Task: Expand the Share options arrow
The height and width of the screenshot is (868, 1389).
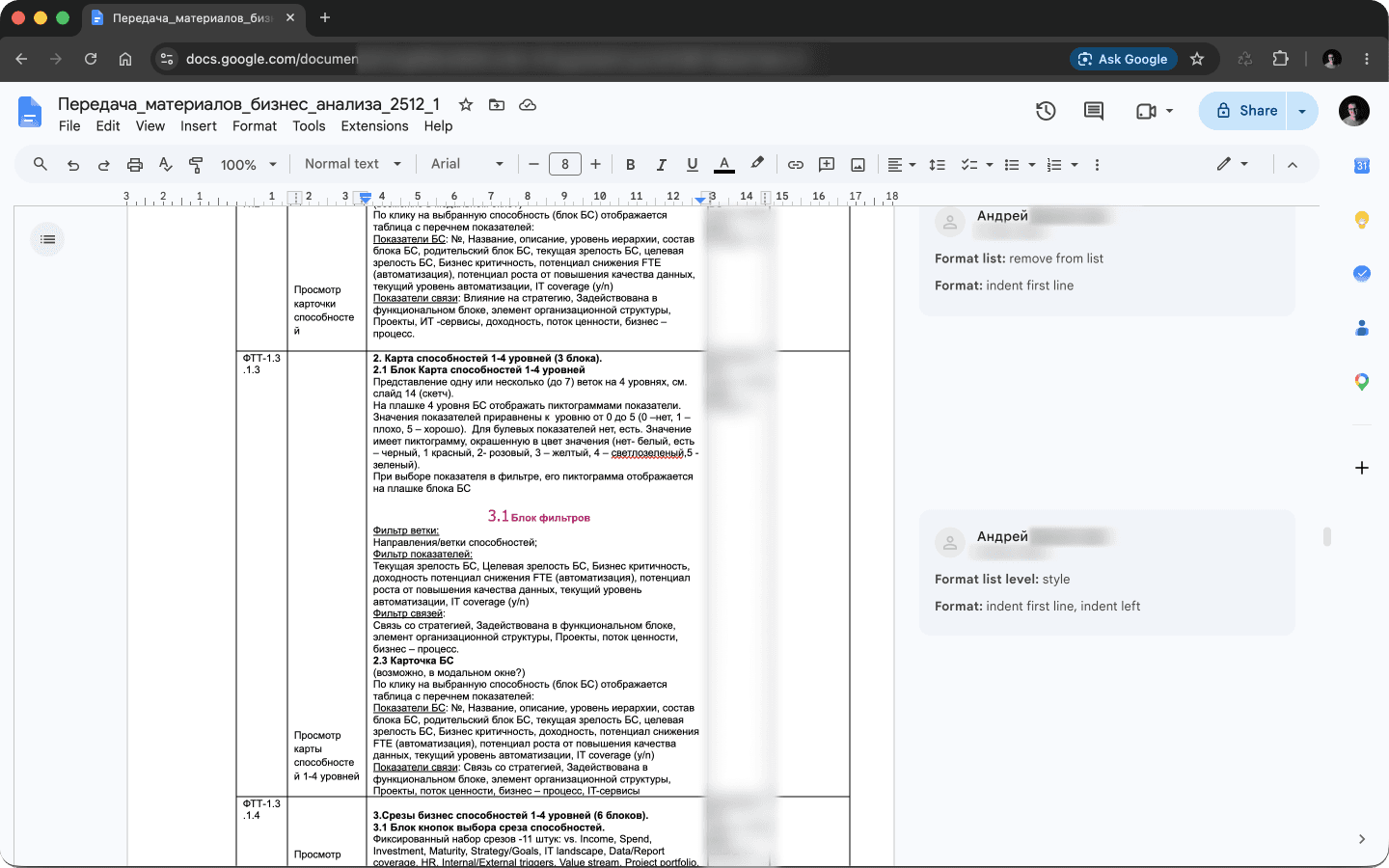Action: coord(1302,111)
